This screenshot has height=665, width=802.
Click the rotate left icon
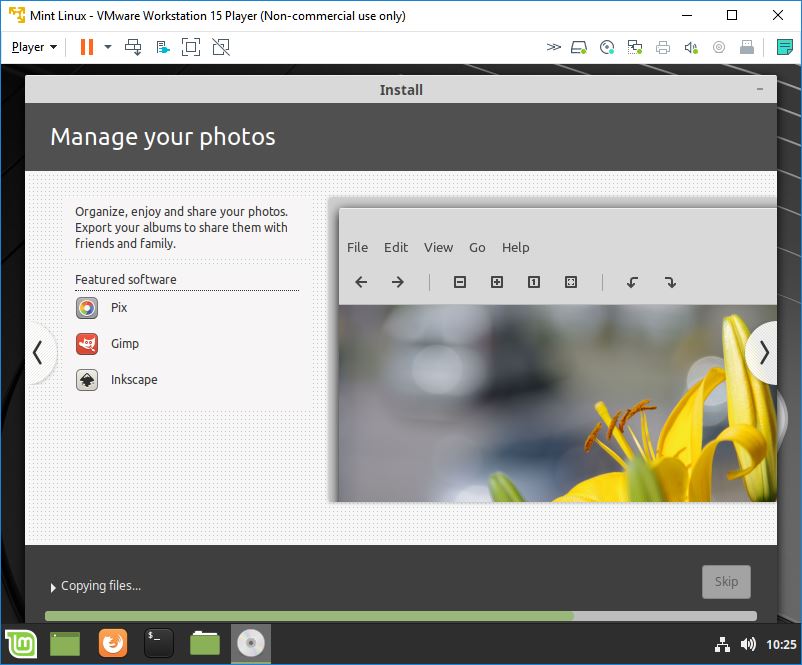tap(632, 282)
